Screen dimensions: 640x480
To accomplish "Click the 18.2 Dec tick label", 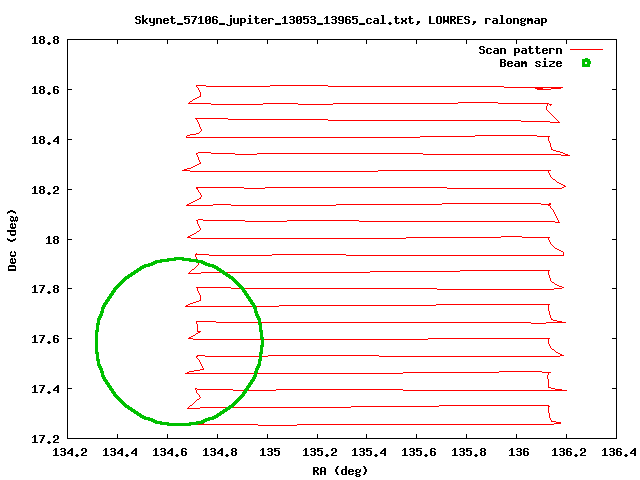I will click(x=45, y=190).
